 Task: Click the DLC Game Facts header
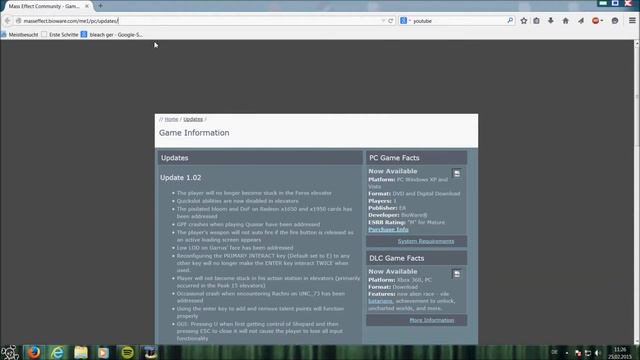pyautogui.click(x=416, y=258)
